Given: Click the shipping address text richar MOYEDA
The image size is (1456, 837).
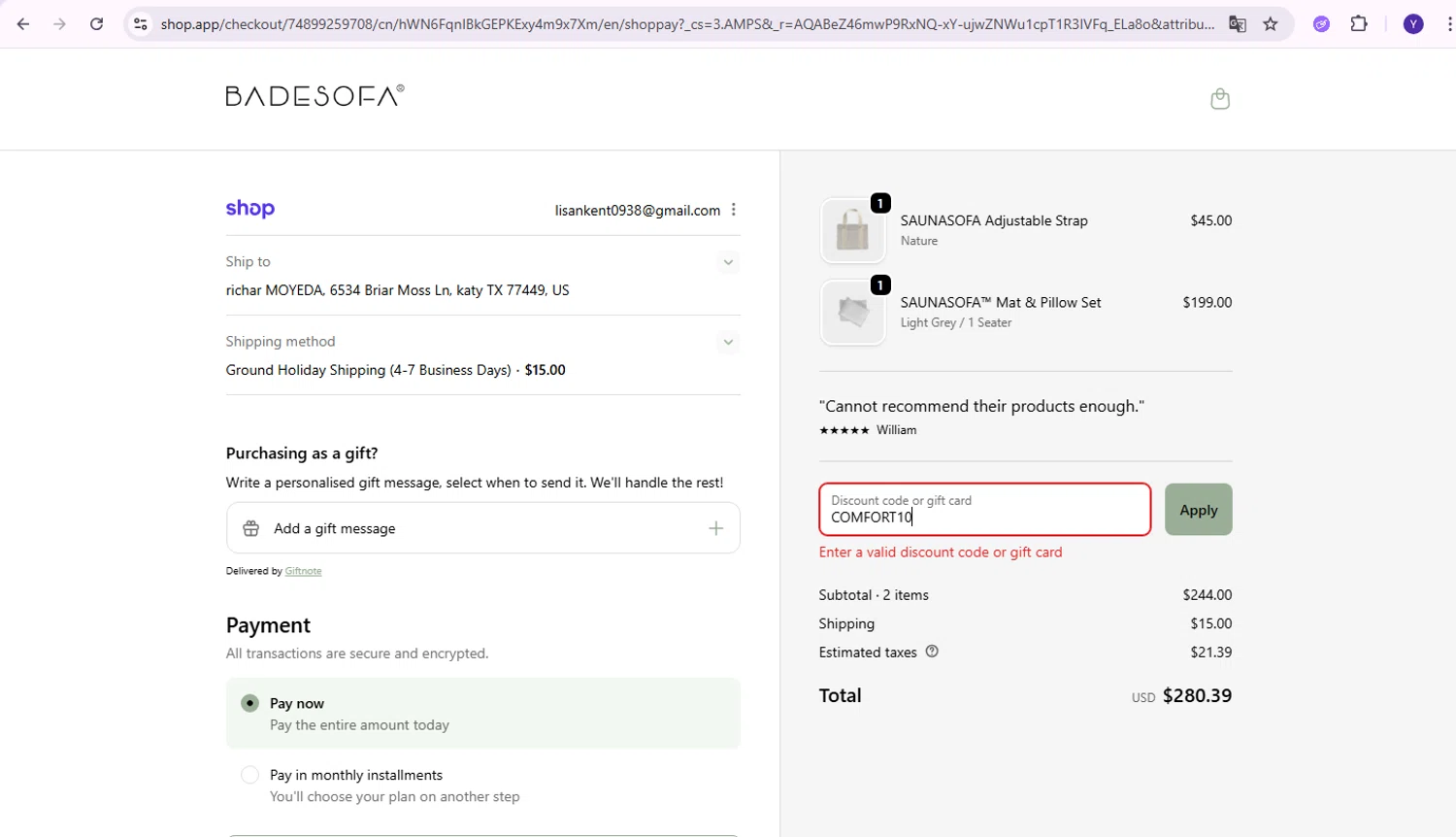Looking at the screenshot, I should [x=398, y=290].
